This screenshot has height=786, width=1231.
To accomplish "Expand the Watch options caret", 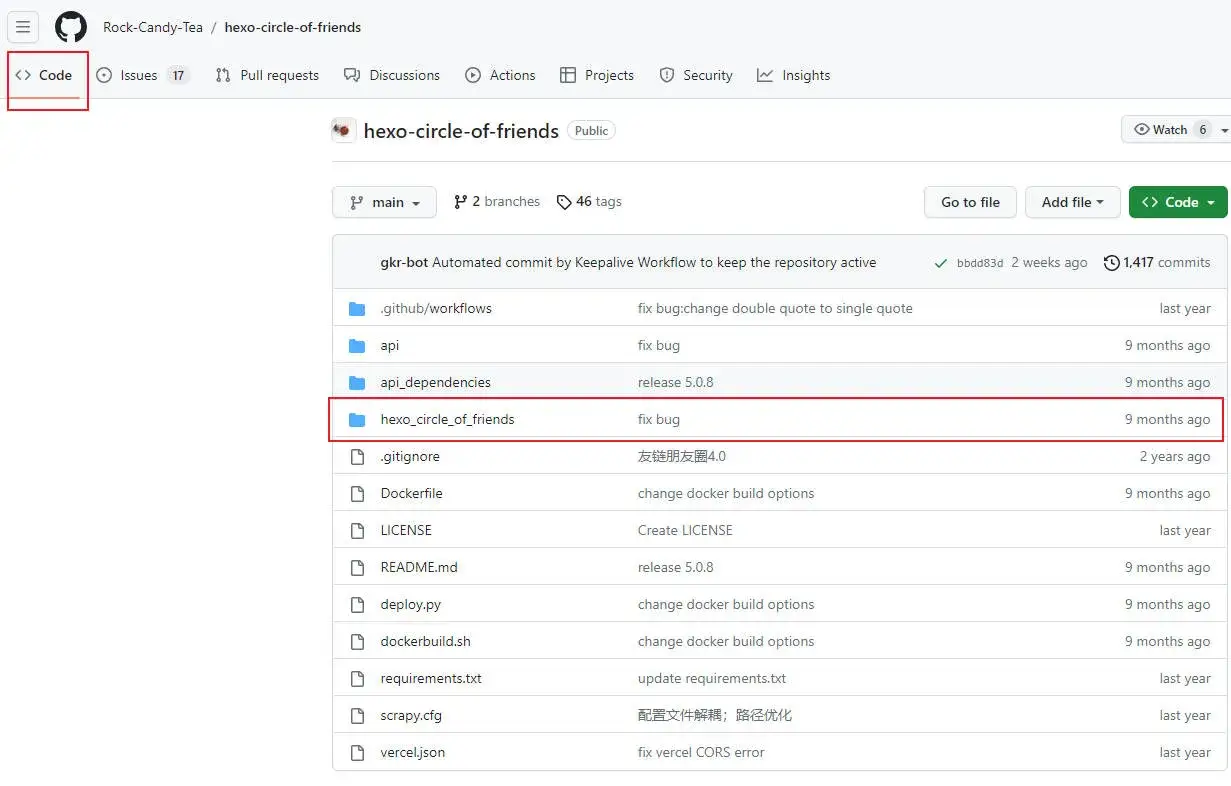I will coord(1224,130).
